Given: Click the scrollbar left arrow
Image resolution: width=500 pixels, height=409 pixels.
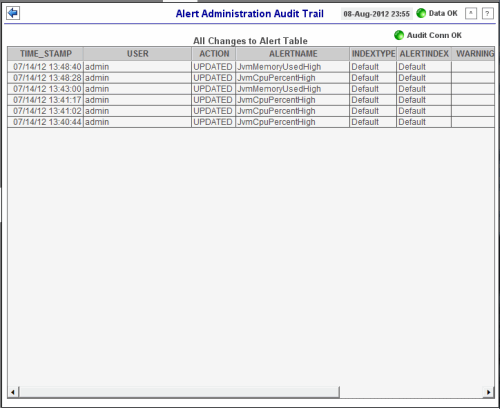Looking at the screenshot, I should point(13,392).
